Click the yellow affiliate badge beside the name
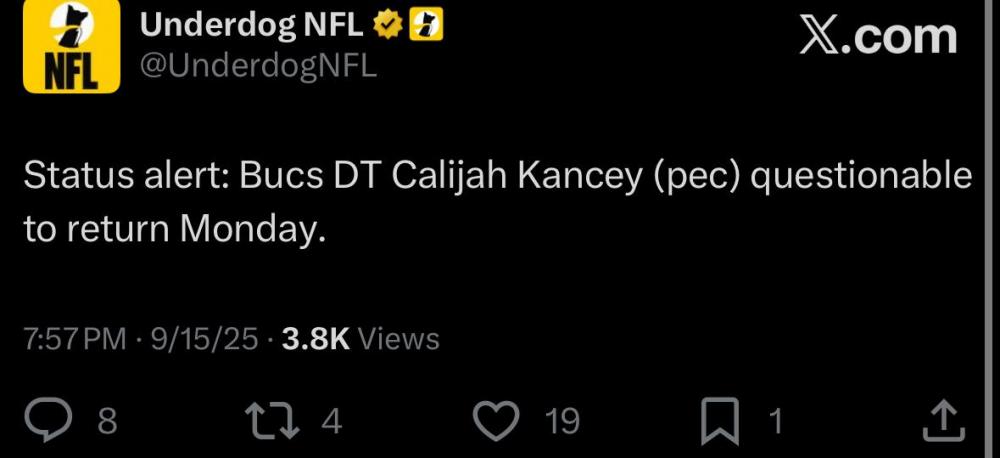 427,26
